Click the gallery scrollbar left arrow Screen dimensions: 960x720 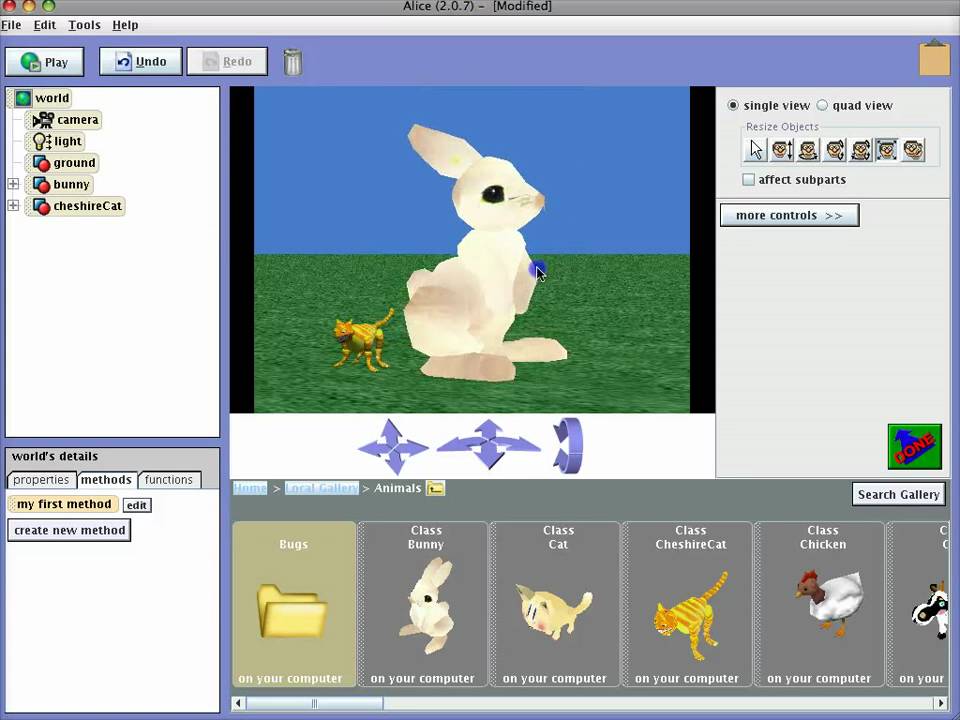click(x=239, y=703)
